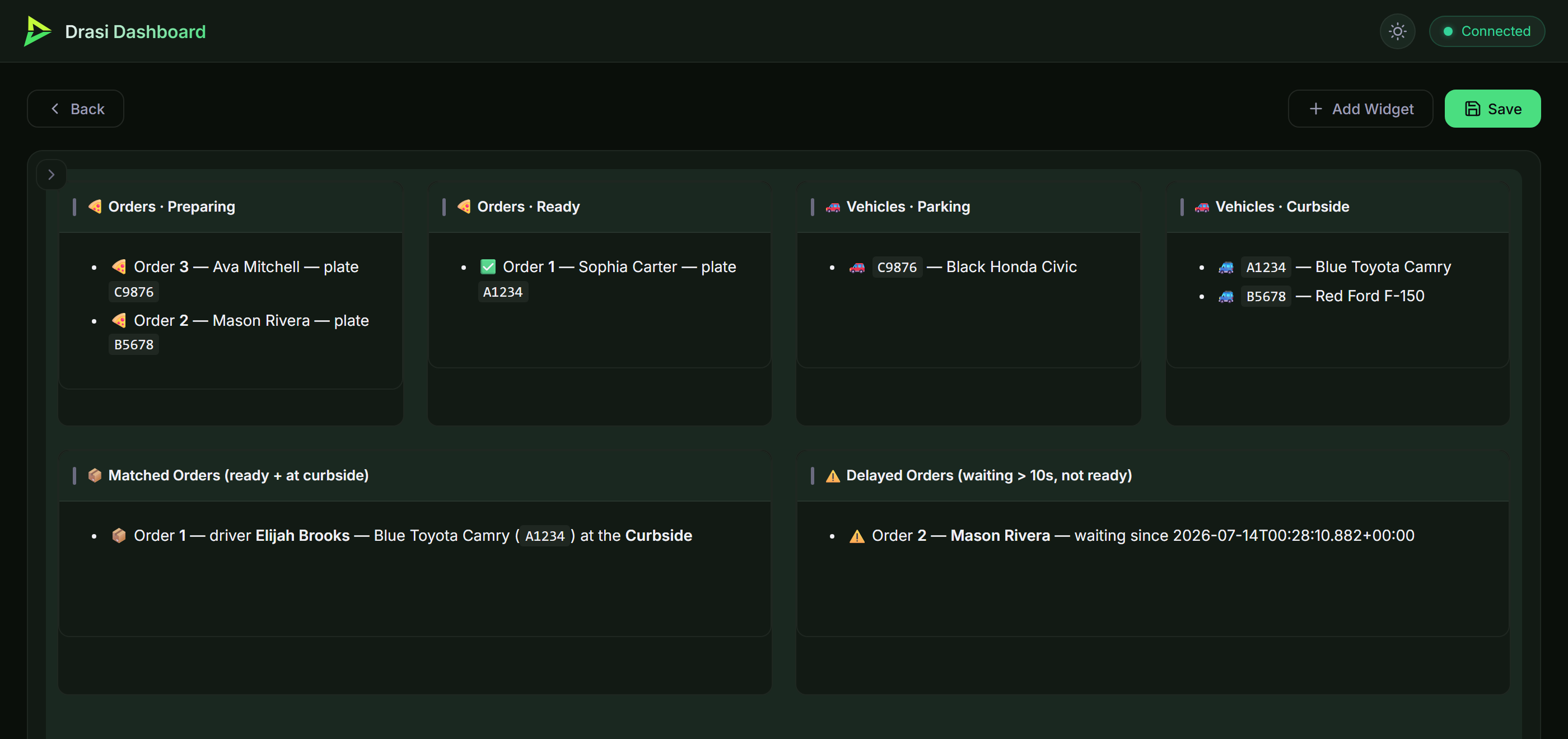Click 'Order 2 — Mason Rivera — plate' in Preparing
Viewport: 1568px width, 739px height.
251,320
